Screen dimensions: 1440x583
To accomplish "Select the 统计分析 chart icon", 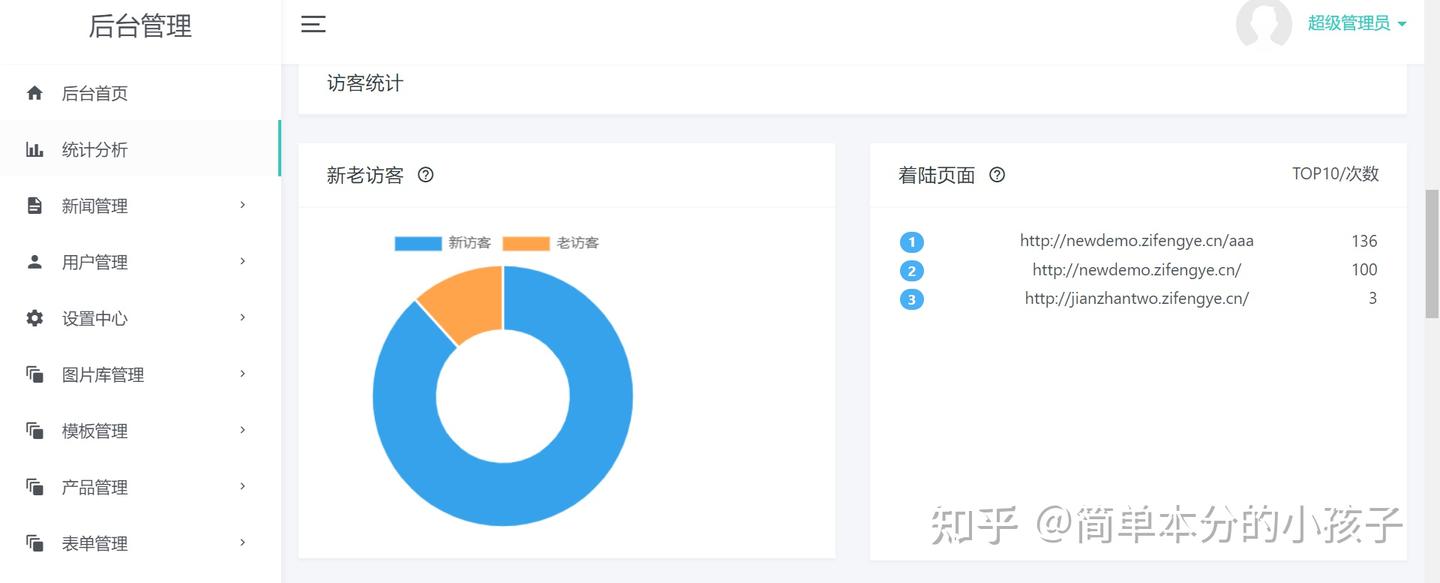I will (34, 148).
